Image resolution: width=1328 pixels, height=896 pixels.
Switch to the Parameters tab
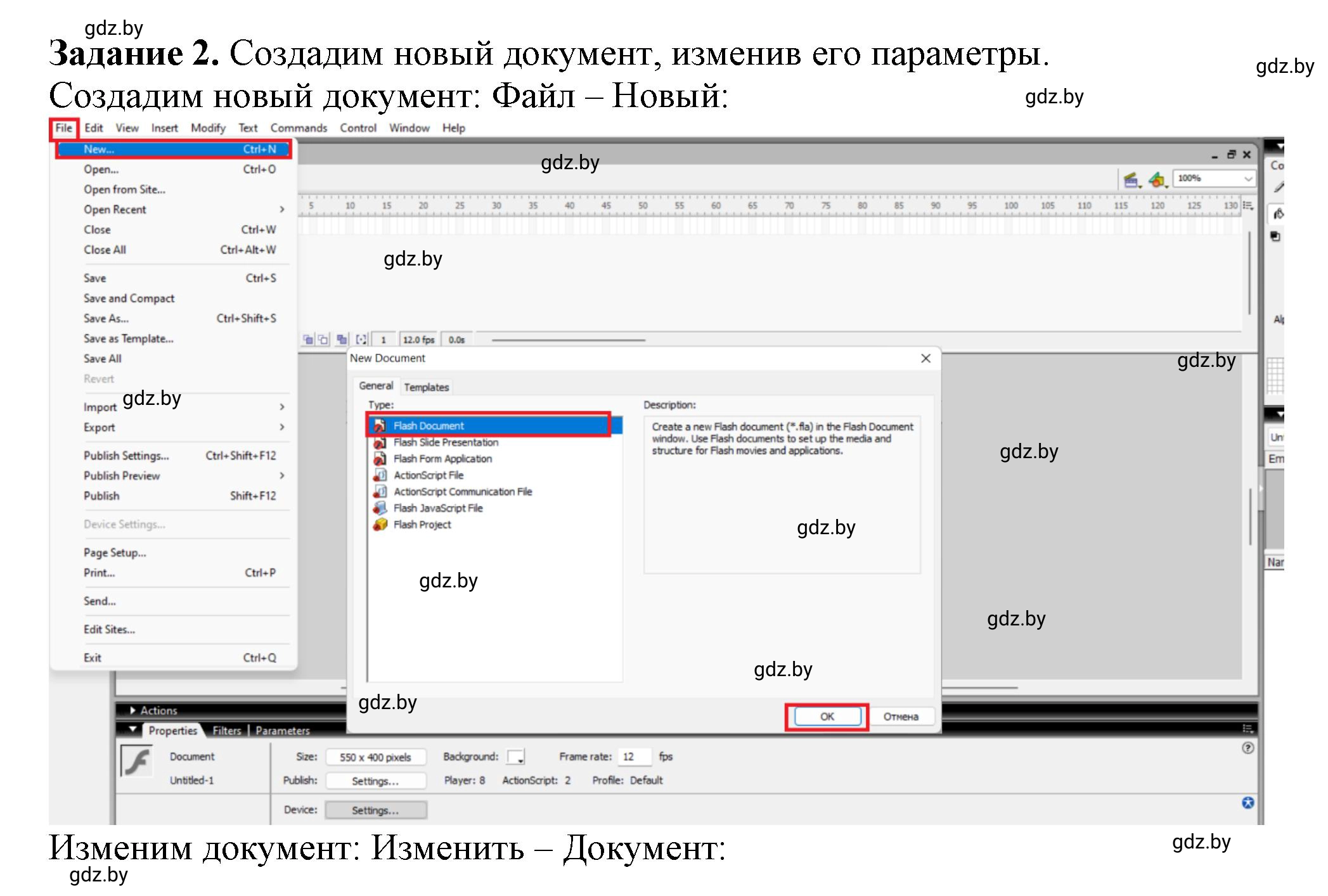pyautogui.click(x=283, y=731)
